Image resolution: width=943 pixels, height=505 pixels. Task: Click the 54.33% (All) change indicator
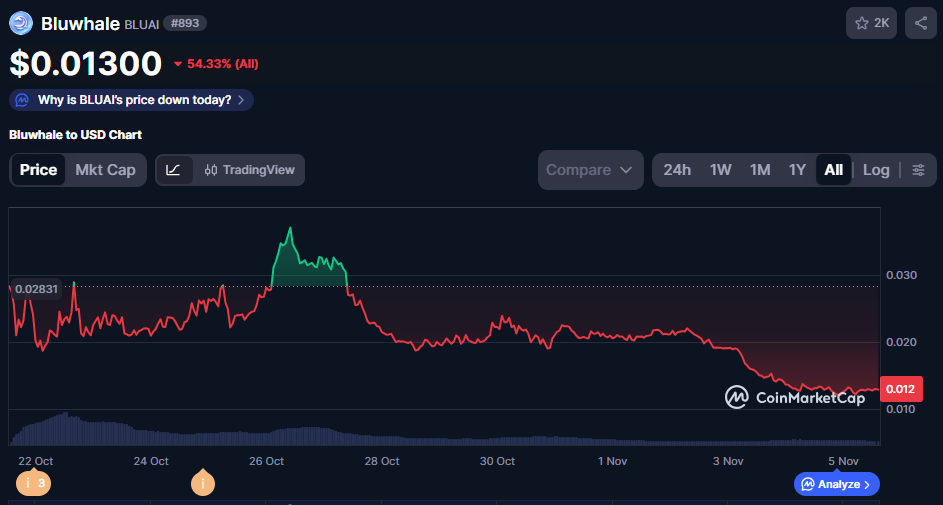click(217, 64)
